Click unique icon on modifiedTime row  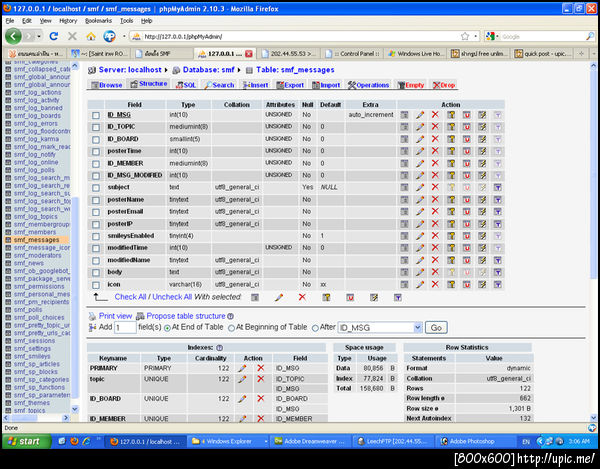coord(466,248)
